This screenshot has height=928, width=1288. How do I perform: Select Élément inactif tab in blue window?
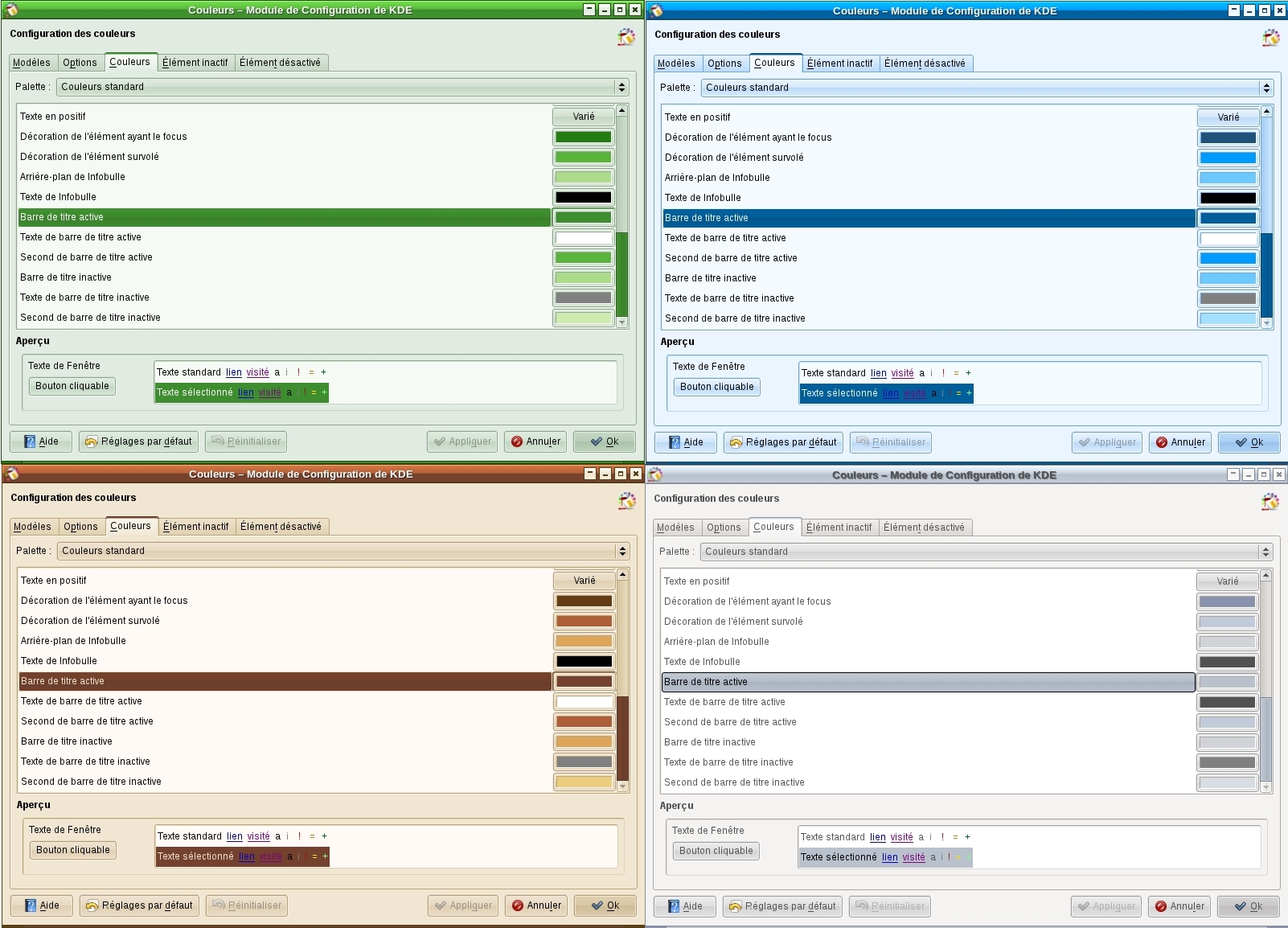(x=839, y=64)
